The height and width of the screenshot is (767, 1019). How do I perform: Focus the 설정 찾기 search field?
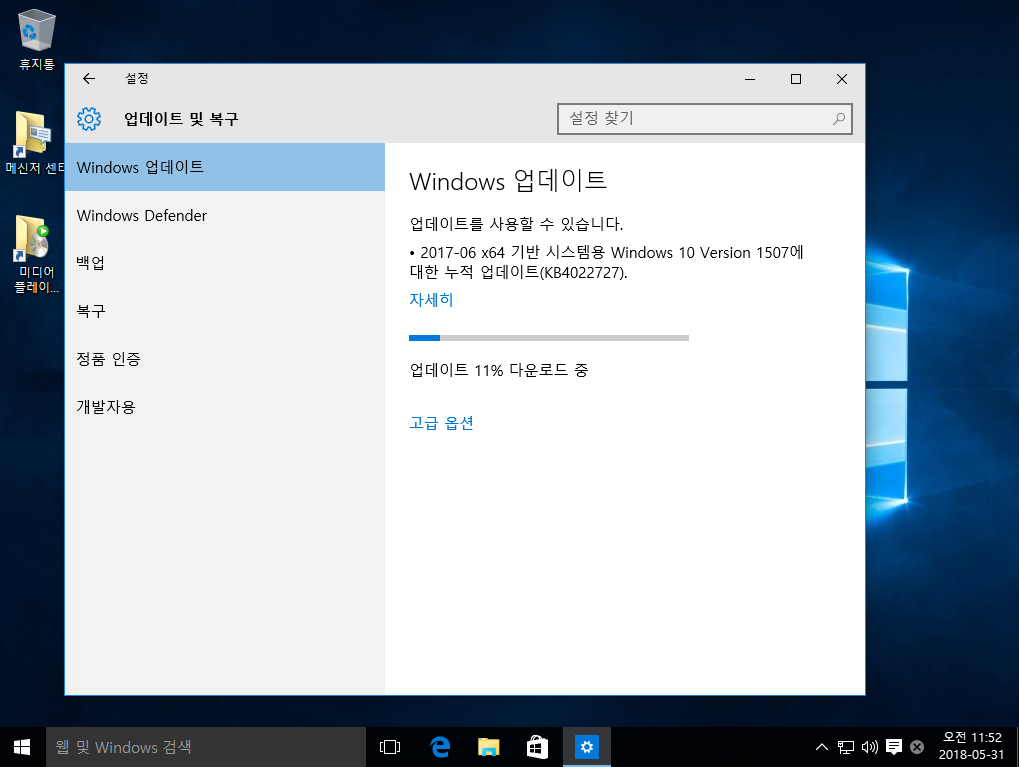point(704,119)
